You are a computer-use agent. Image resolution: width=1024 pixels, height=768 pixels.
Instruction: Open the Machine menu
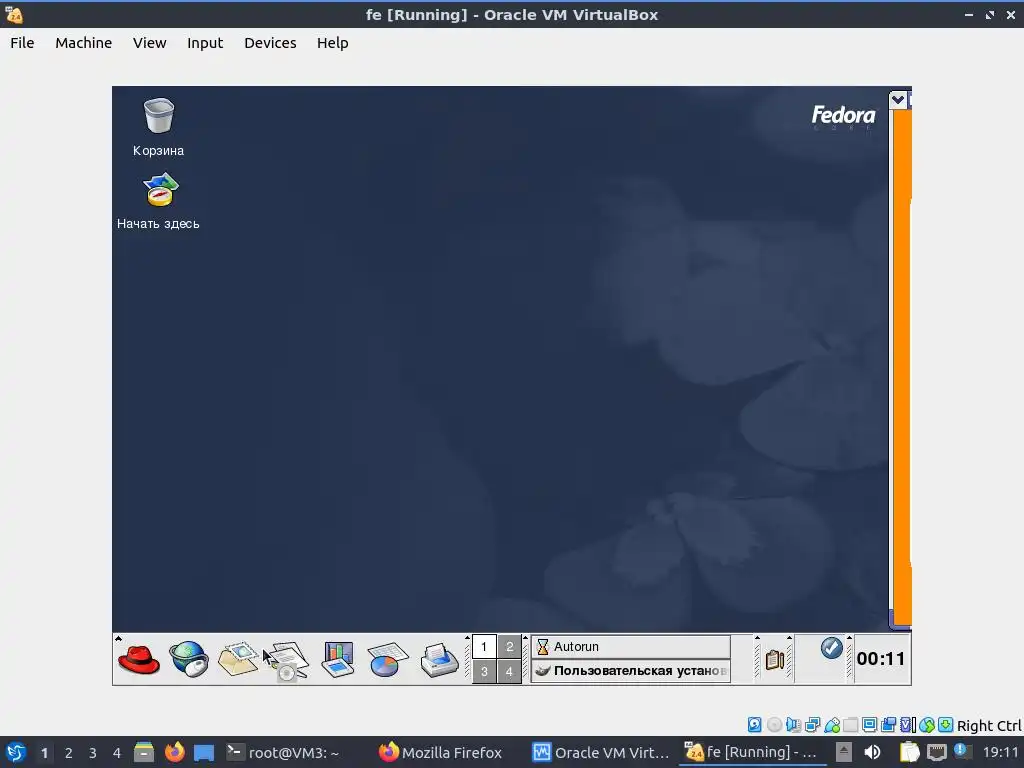pos(84,43)
